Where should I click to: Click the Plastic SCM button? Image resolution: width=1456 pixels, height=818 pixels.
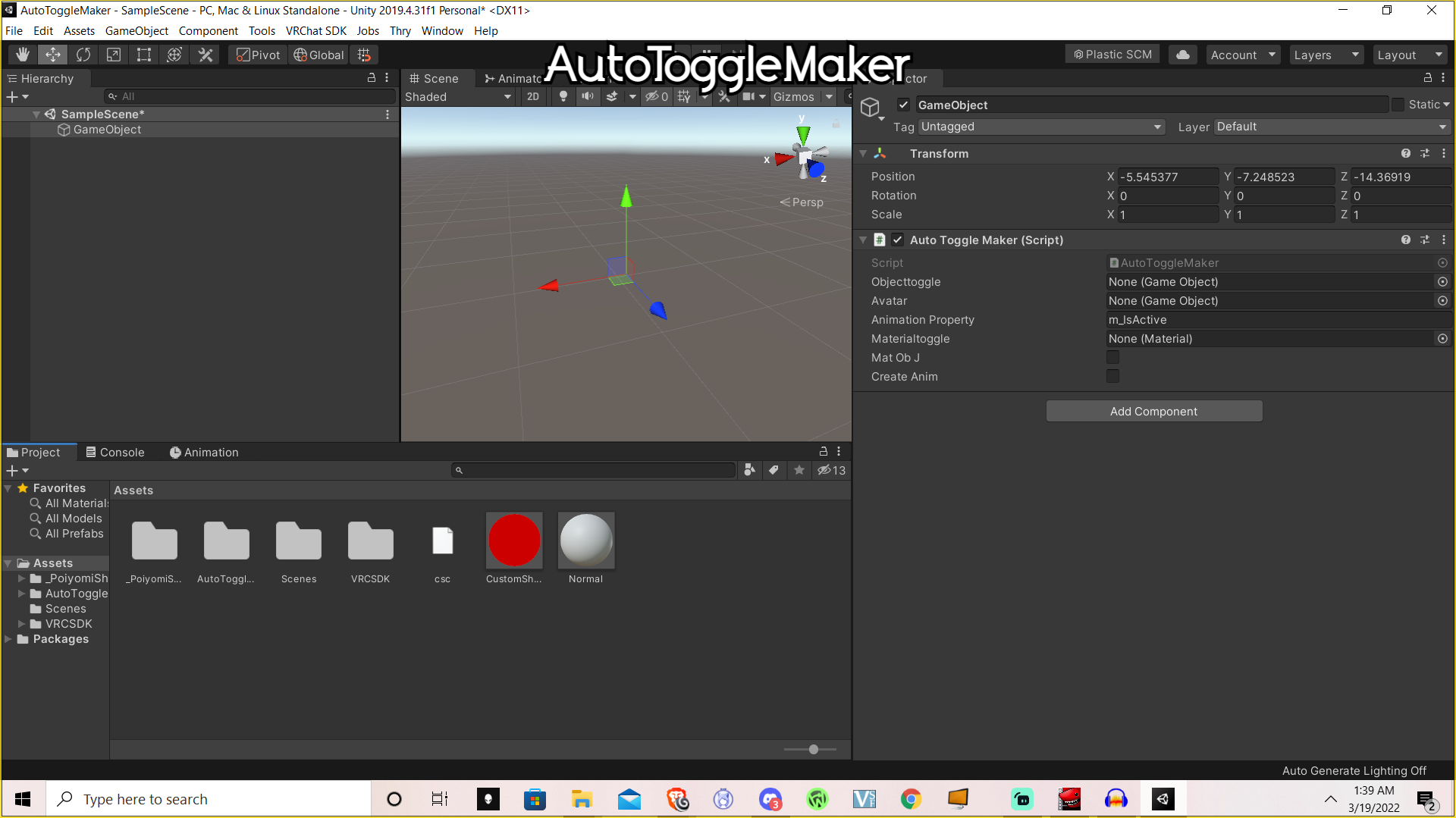click(x=1112, y=55)
